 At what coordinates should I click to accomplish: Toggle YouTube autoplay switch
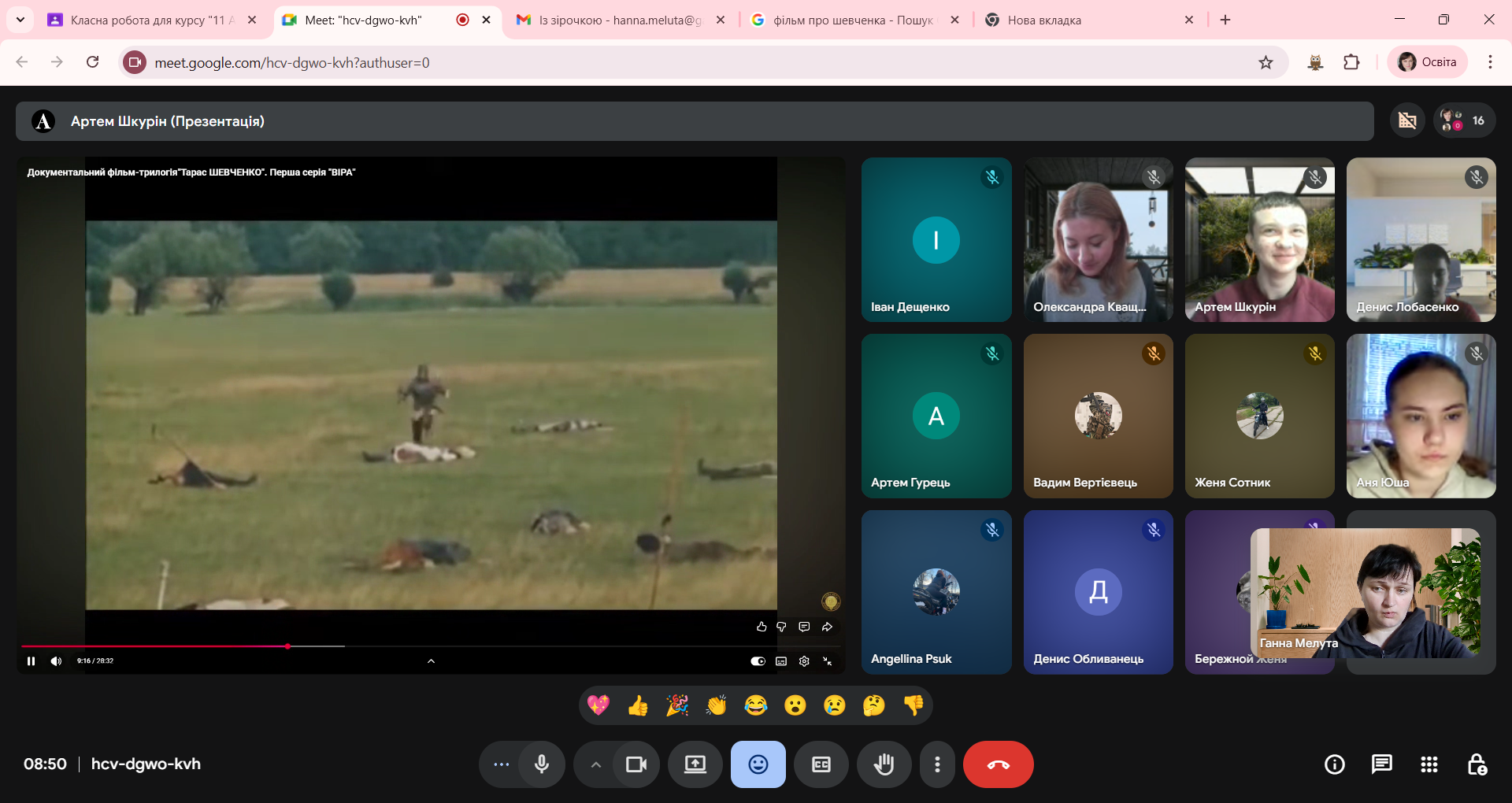pyautogui.click(x=758, y=661)
